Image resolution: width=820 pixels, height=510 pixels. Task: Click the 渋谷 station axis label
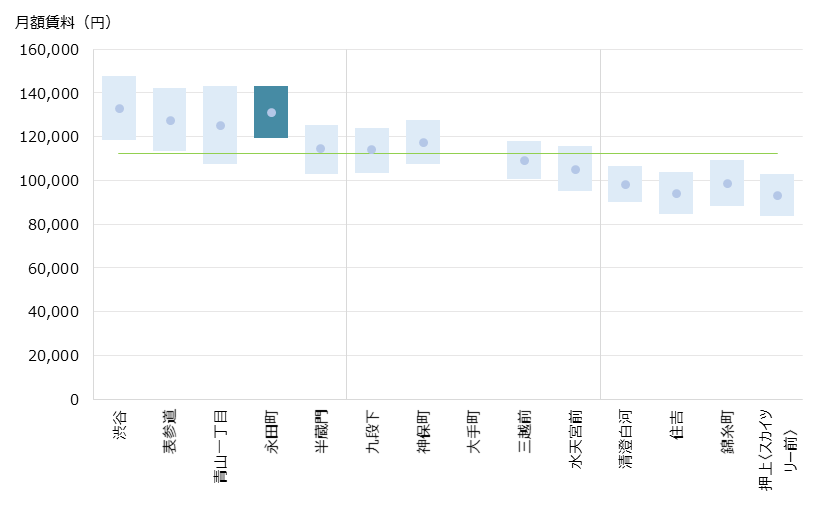(119, 421)
